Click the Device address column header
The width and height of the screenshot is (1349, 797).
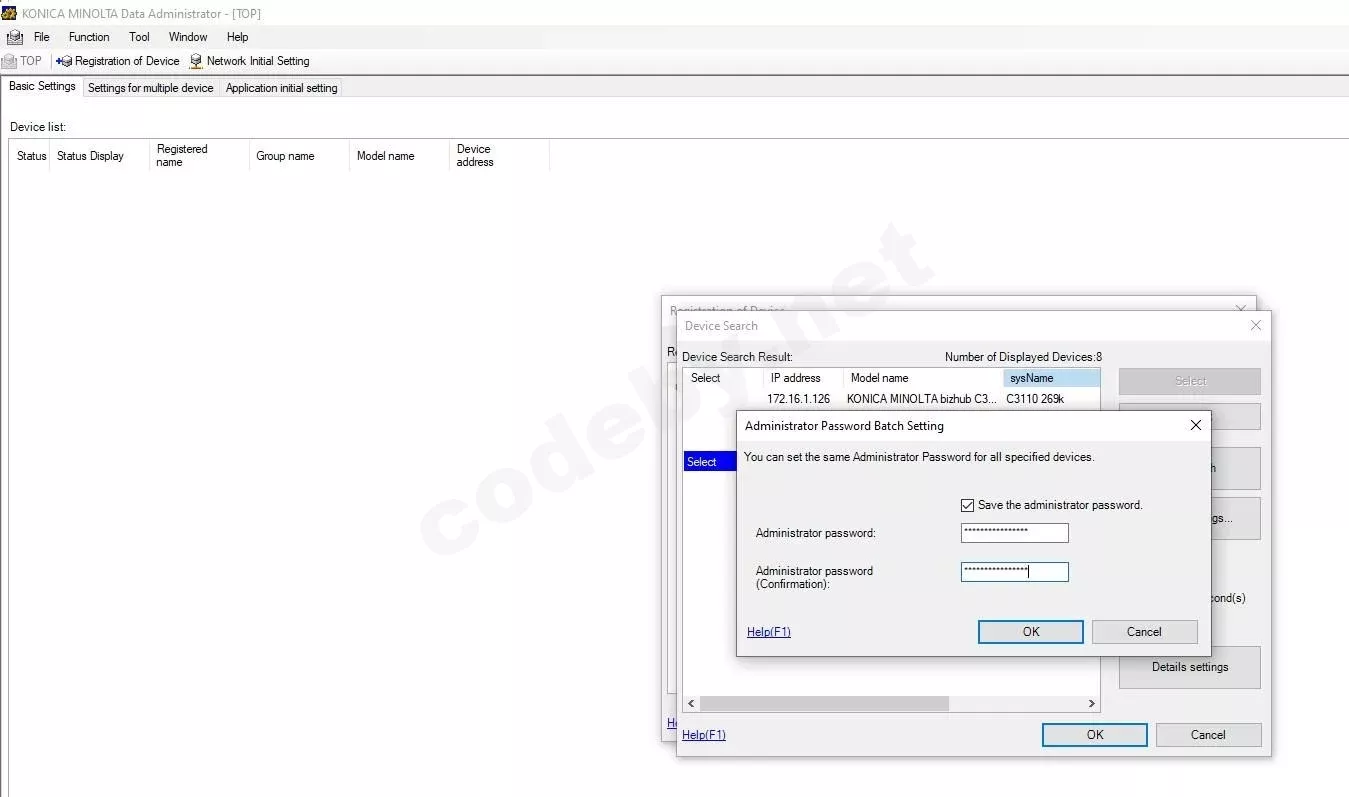(499, 156)
